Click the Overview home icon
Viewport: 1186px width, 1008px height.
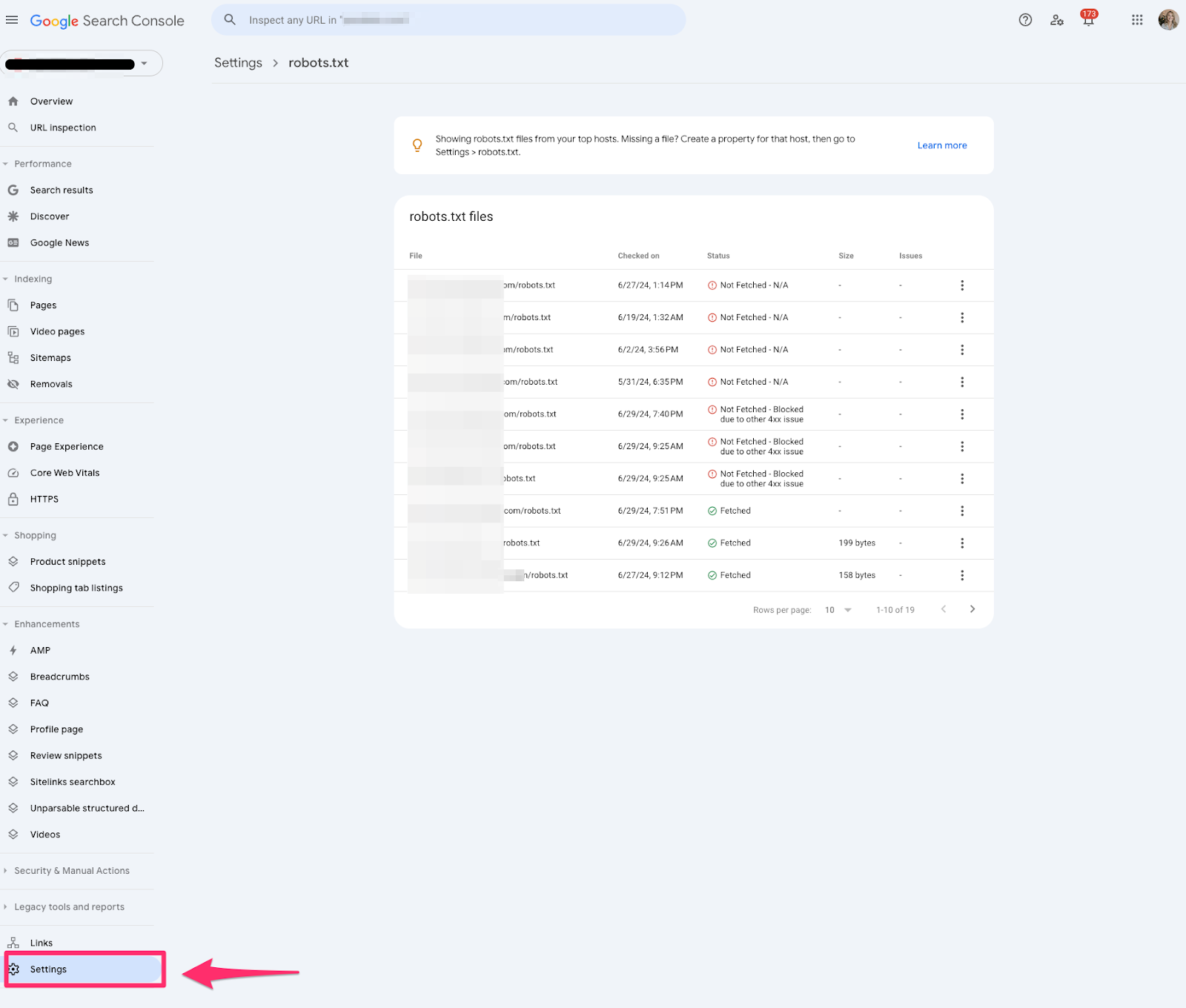click(13, 102)
